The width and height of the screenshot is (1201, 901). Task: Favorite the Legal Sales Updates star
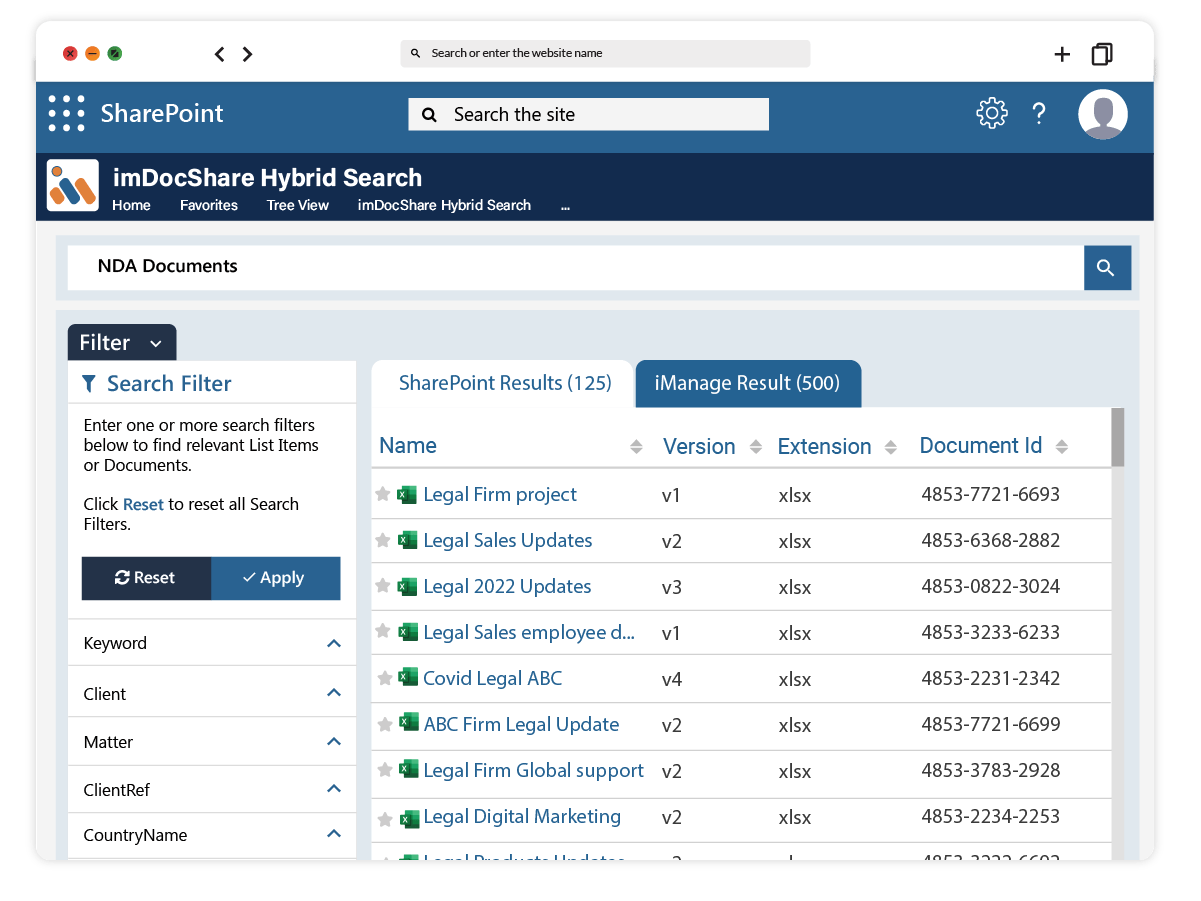(x=382, y=540)
